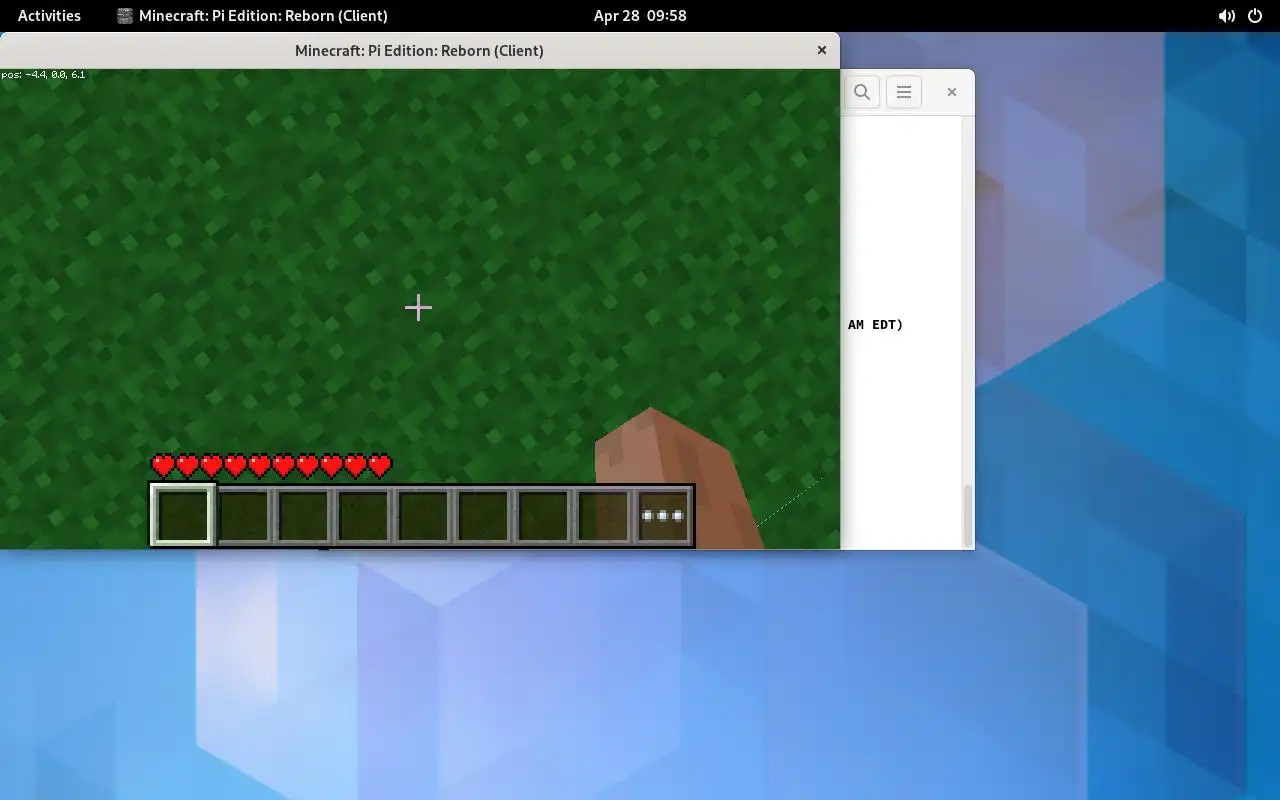Click the crosshair in the game view
Viewport: 1280px width, 800px height.
pyautogui.click(x=418, y=307)
